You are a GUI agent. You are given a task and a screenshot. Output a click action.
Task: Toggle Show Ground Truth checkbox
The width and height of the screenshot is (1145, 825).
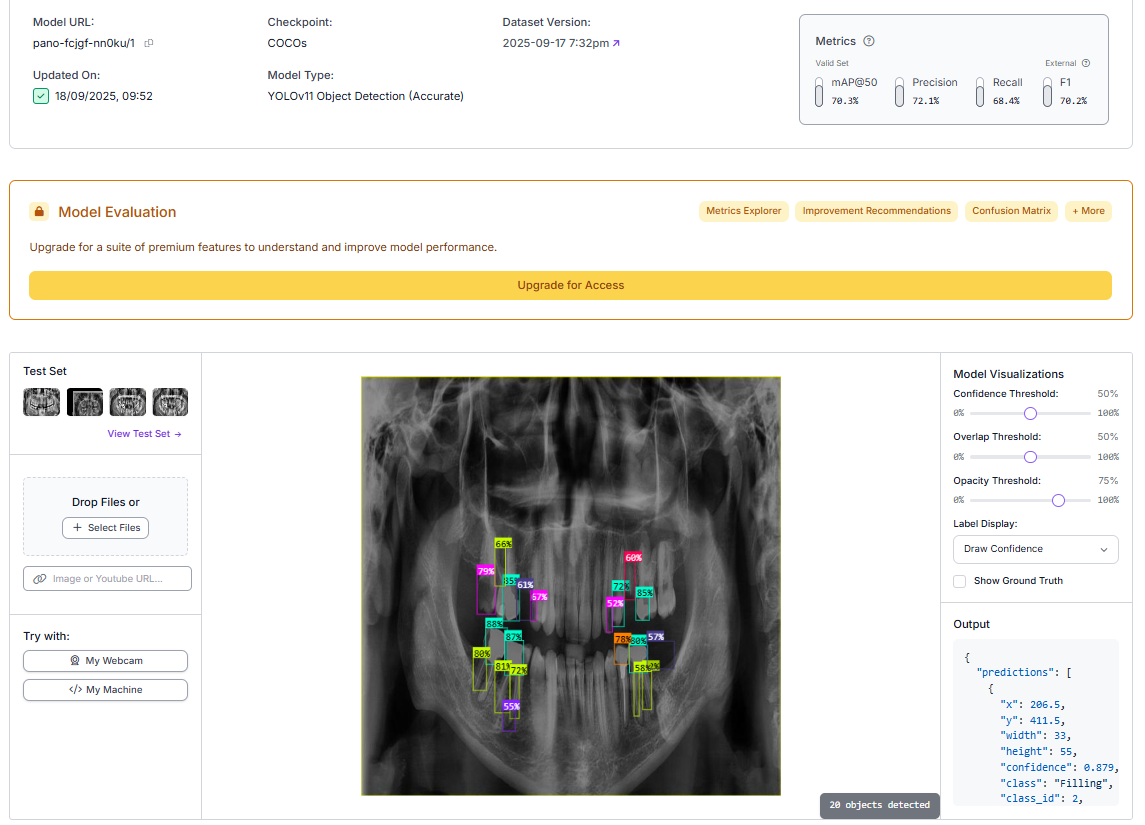click(x=960, y=581)
